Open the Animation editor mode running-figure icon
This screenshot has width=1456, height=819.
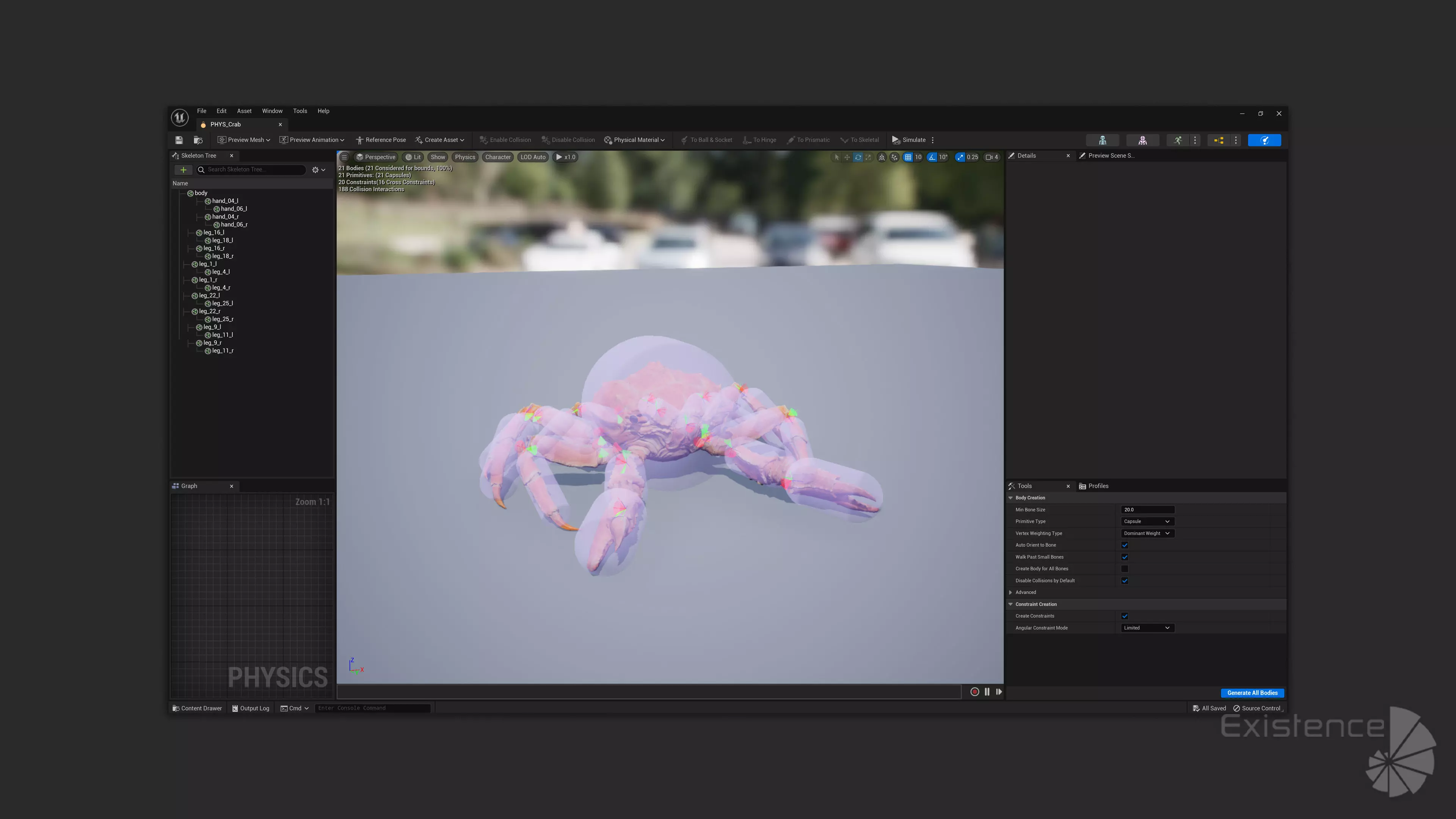[1178, 140]
